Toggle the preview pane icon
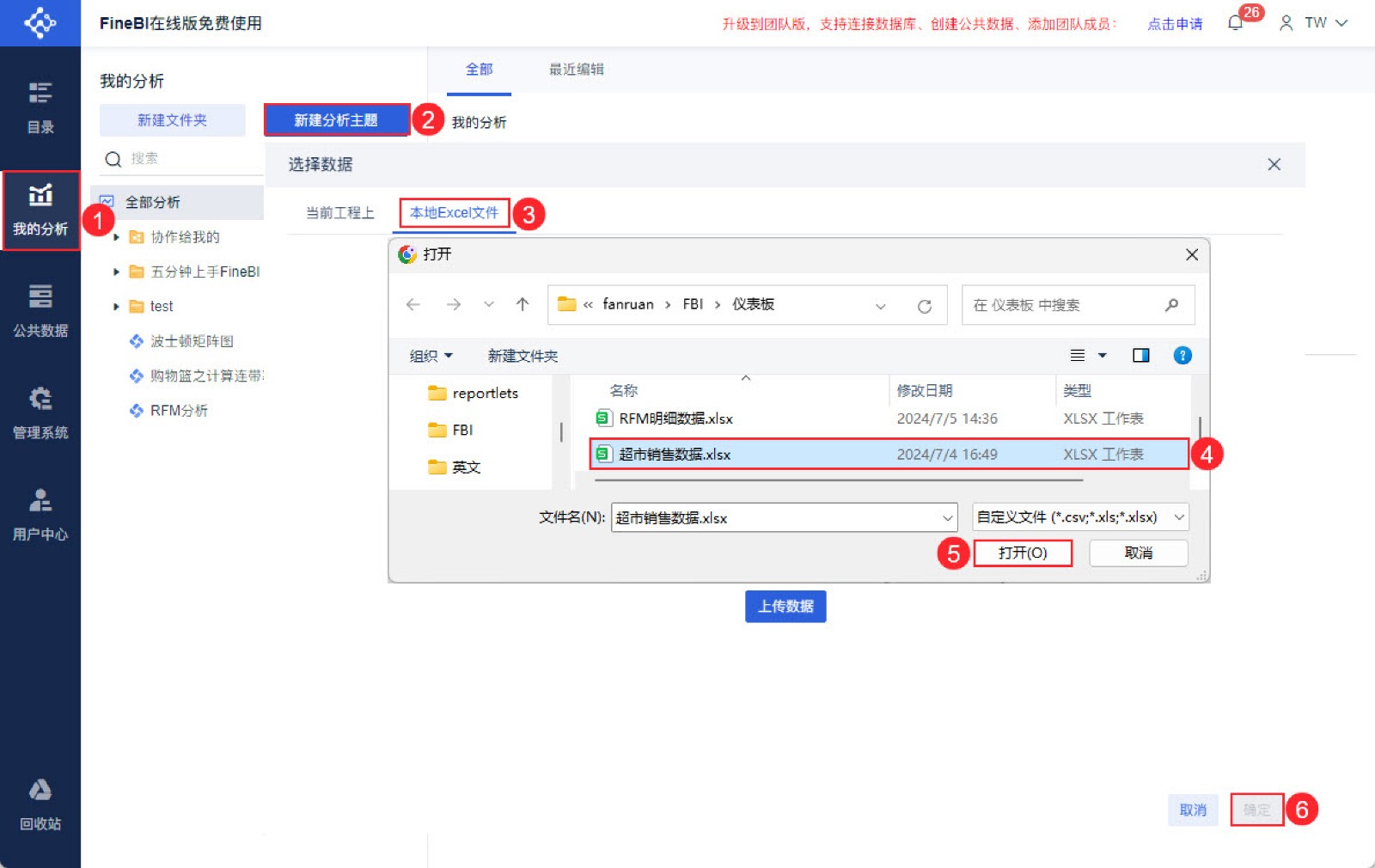The width and height of the screenshot is (1375, 868). 1140,356
